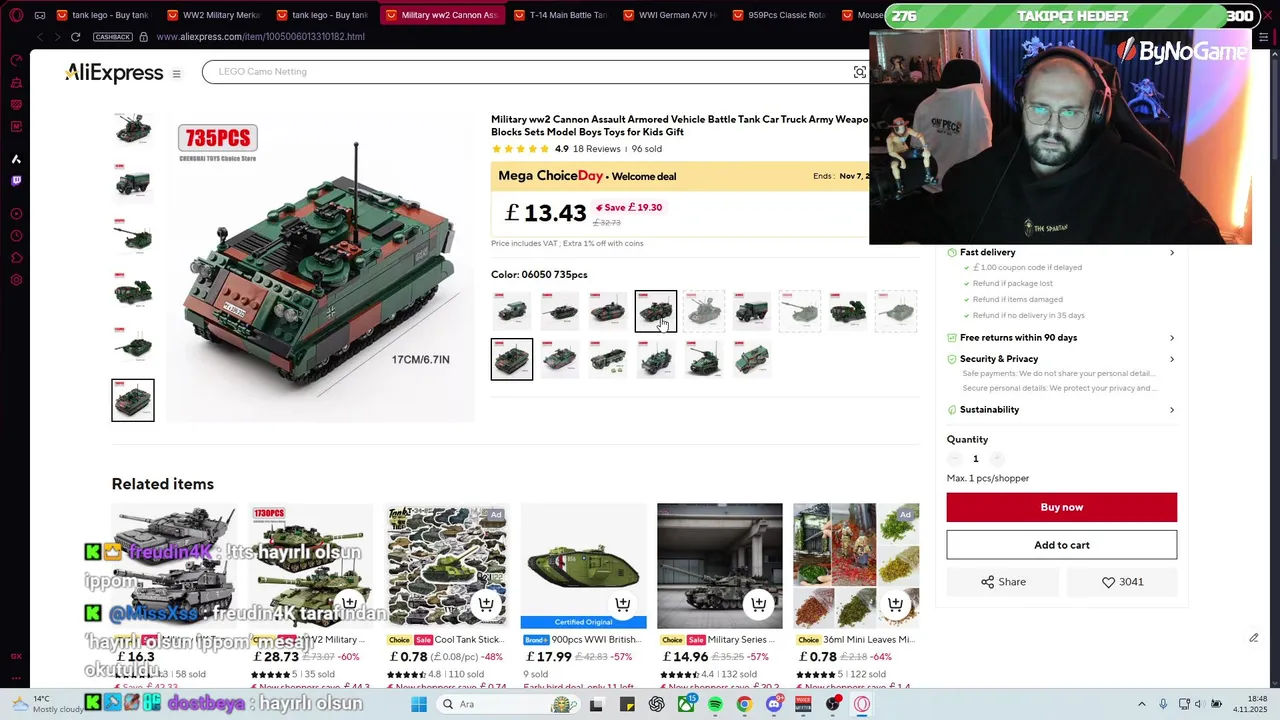Open ChatGPT app from the taskbar

coord(656,704)
